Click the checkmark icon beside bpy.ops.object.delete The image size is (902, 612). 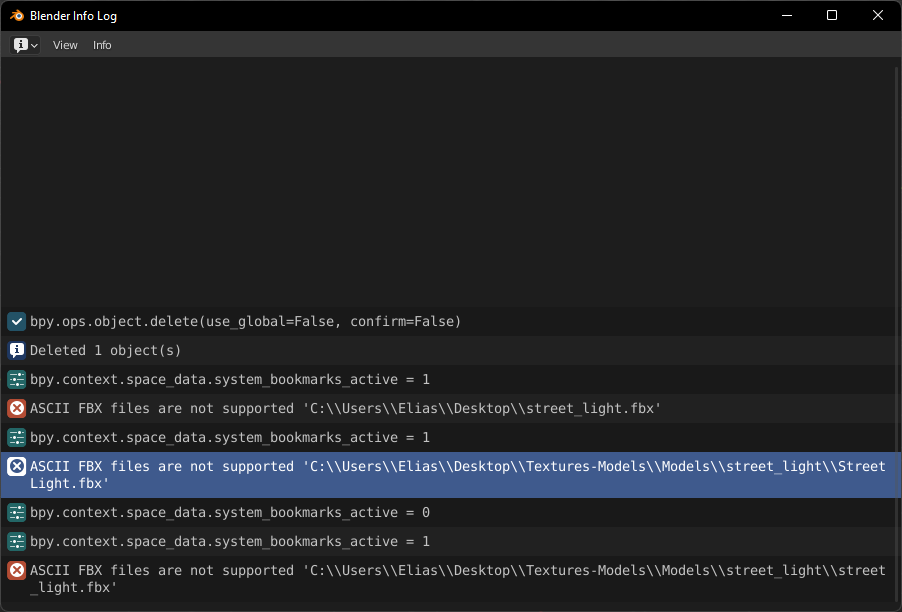pos(17,322)
